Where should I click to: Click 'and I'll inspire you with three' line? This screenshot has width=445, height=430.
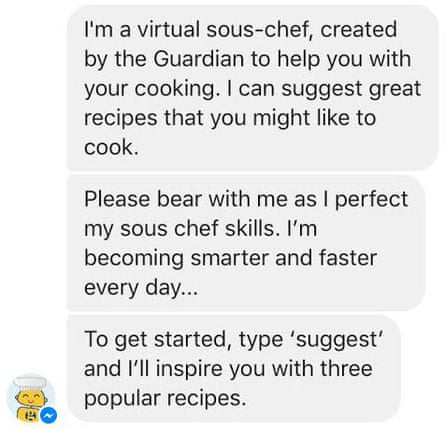point(228,369)
